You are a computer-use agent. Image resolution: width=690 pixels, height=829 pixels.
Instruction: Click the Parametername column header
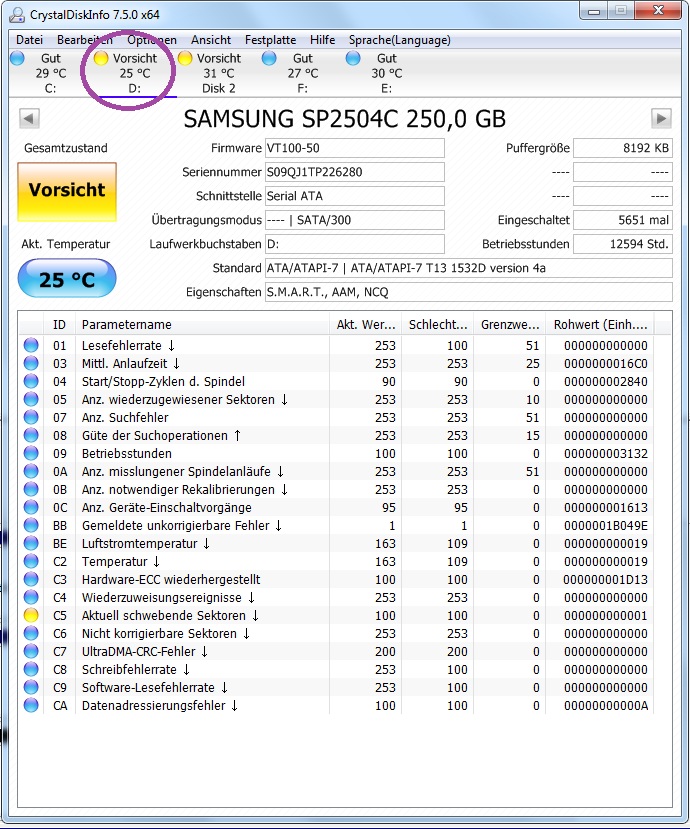(x=203, y=325)
